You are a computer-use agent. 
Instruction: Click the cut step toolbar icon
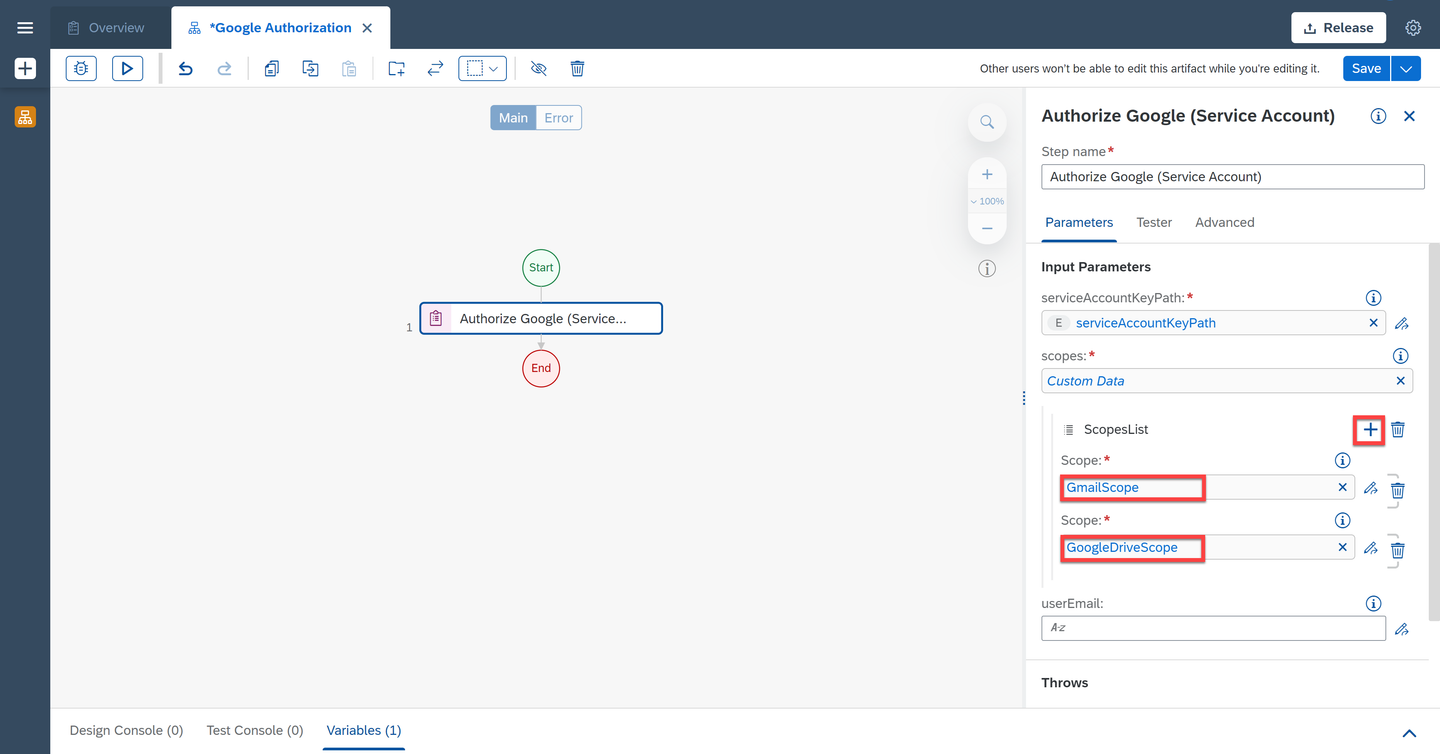(x=310, y=68)
